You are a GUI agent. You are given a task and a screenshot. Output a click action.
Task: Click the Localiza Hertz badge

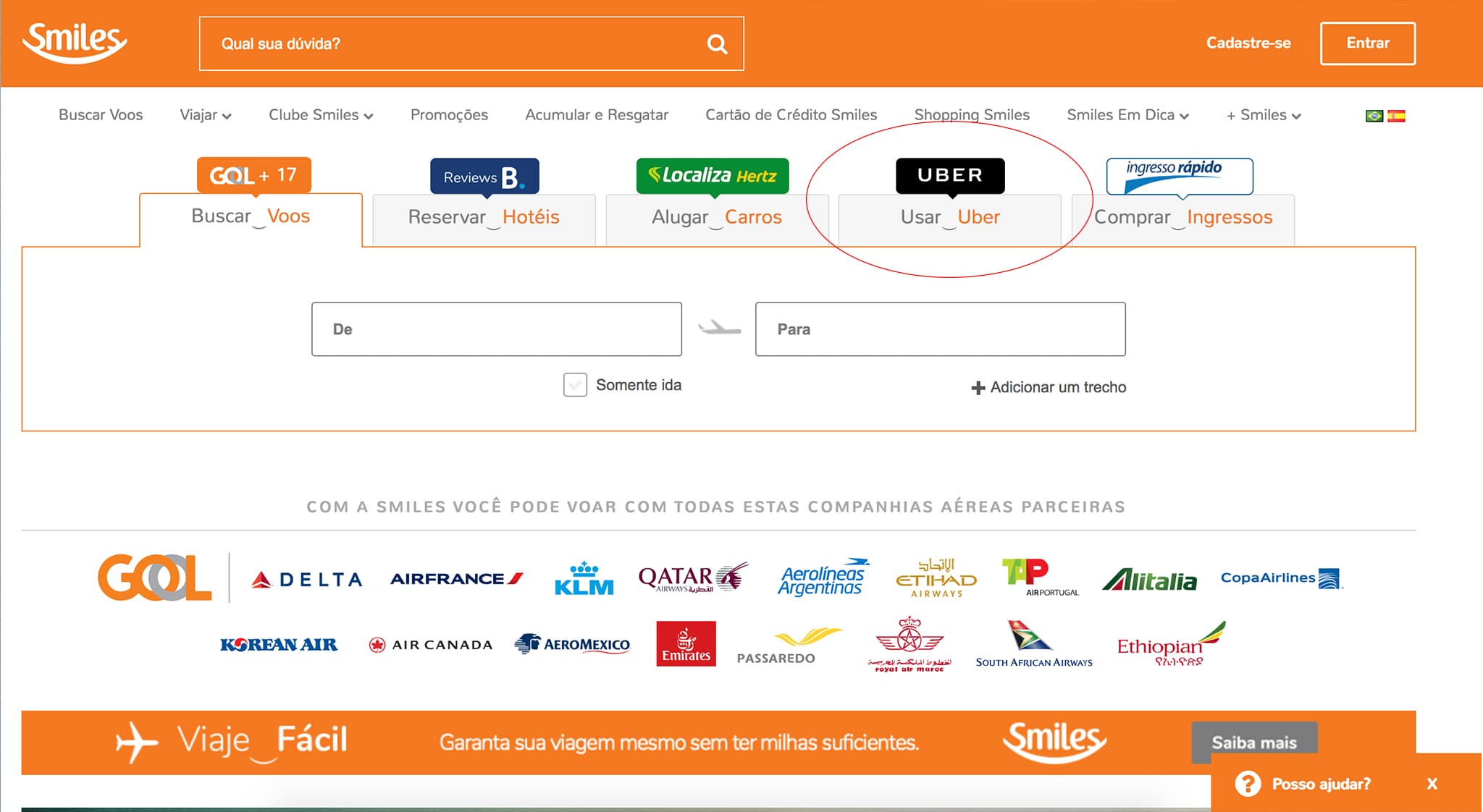tap(713, 176)
